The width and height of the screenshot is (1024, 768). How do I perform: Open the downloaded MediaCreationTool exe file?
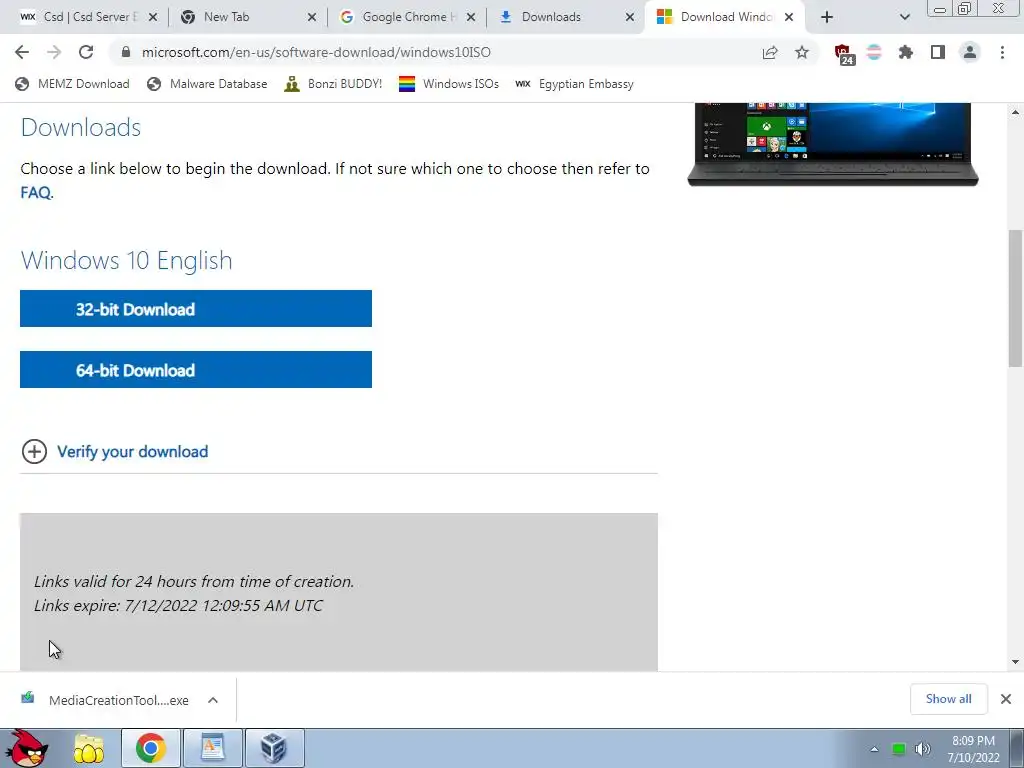click(x=104, y=700)
